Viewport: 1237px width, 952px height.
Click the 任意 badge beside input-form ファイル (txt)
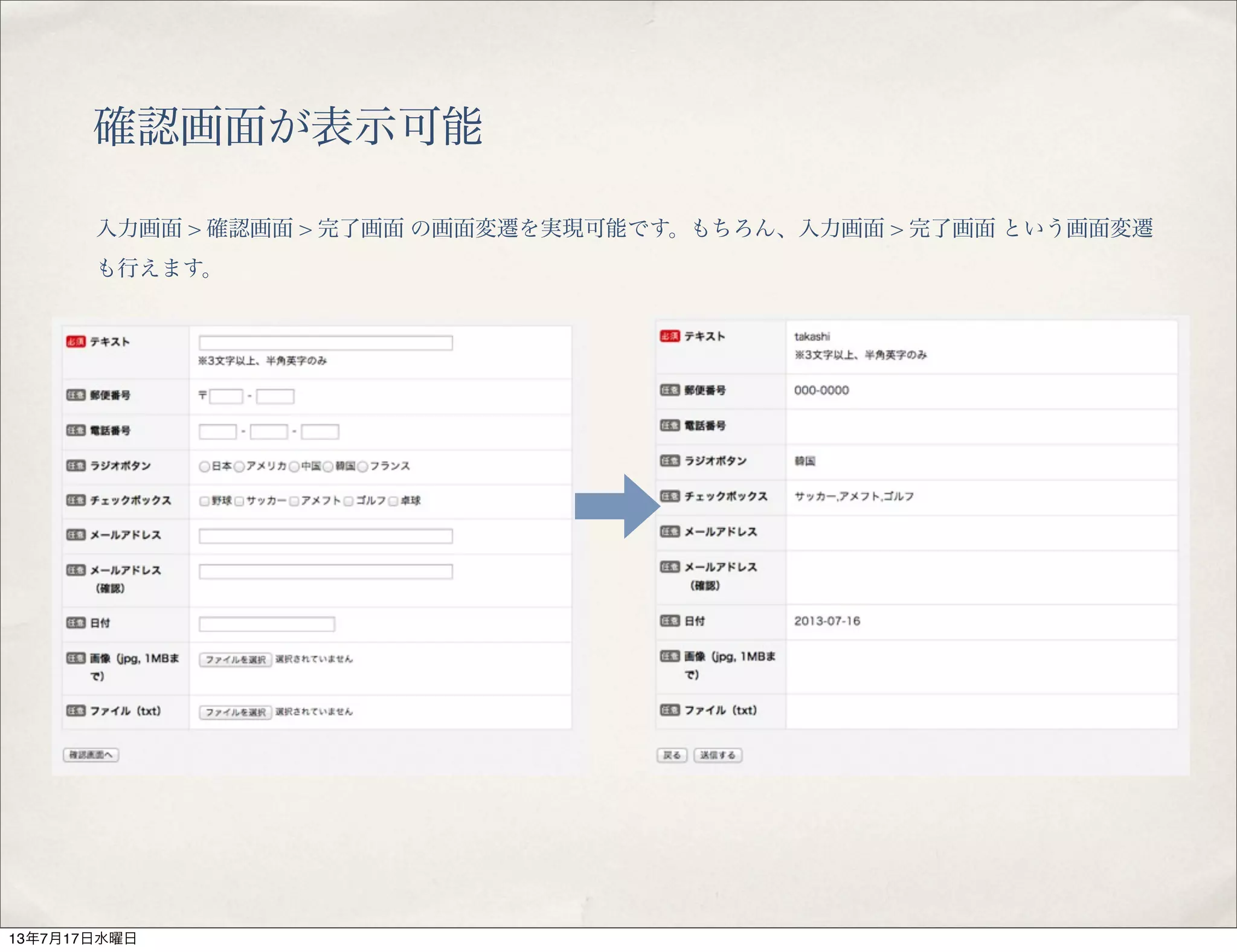tap(76, 711)
